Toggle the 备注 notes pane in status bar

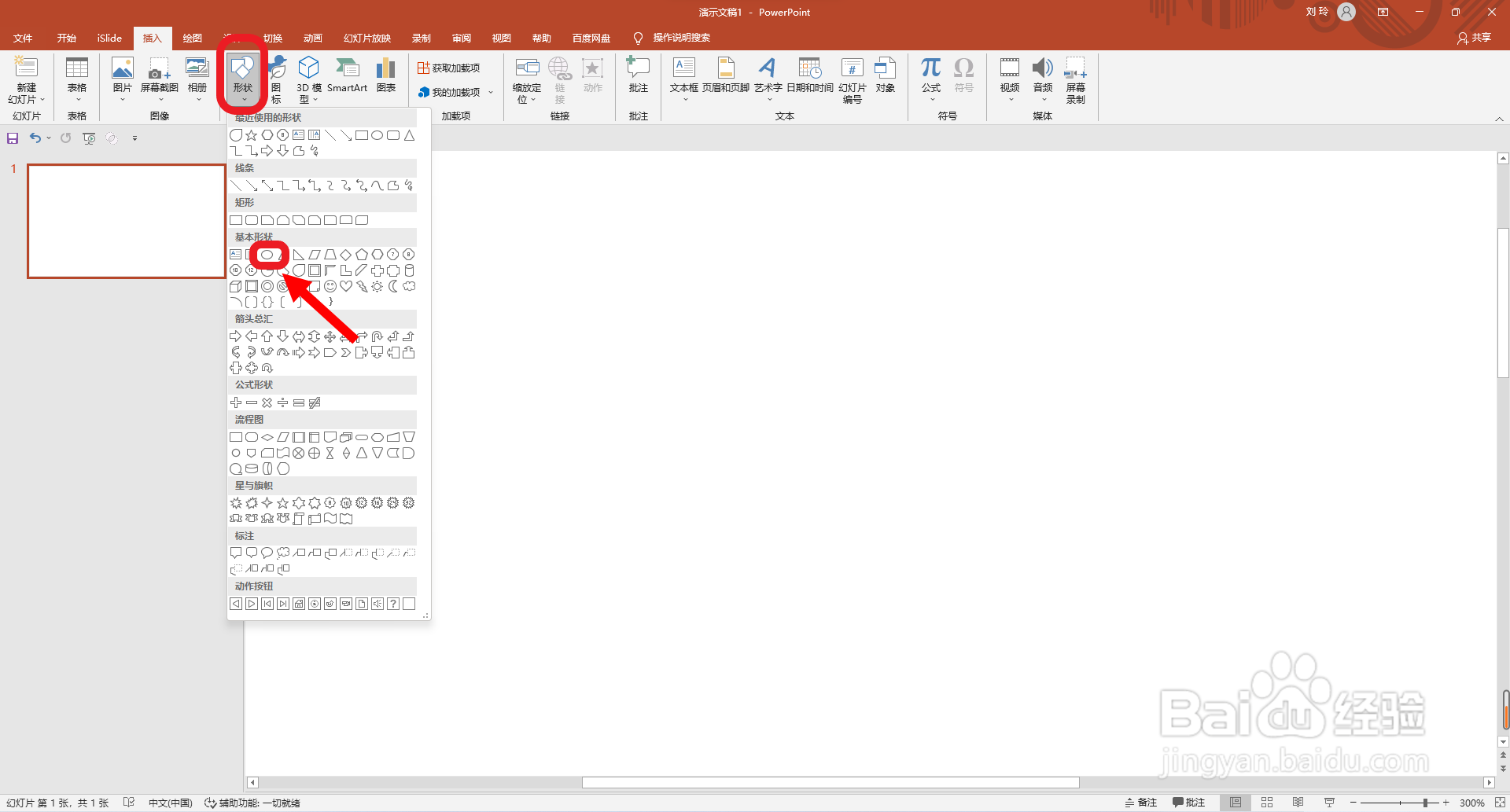click(x=1140, y=803)
